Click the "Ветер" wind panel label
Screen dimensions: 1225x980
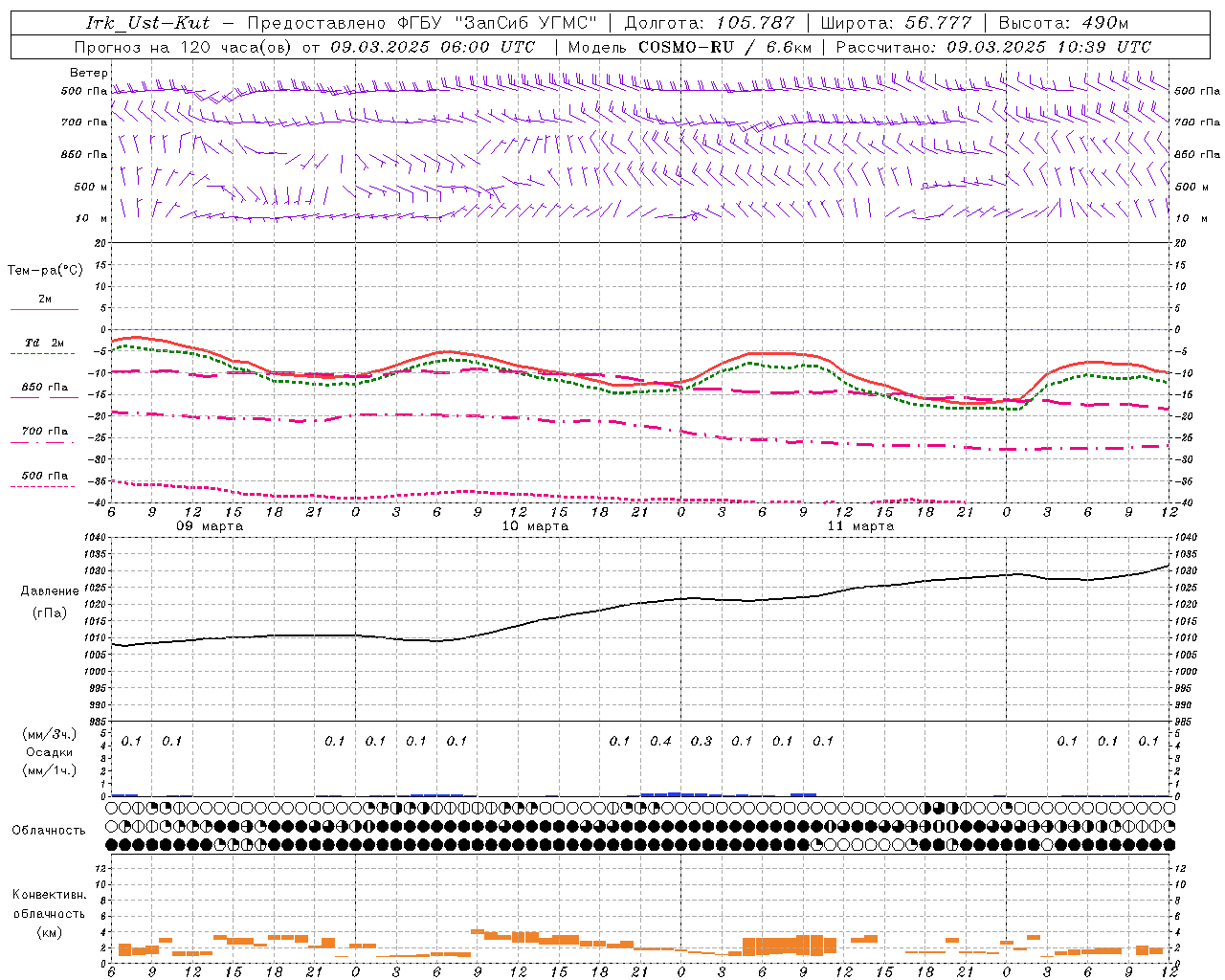click(88, 73)
